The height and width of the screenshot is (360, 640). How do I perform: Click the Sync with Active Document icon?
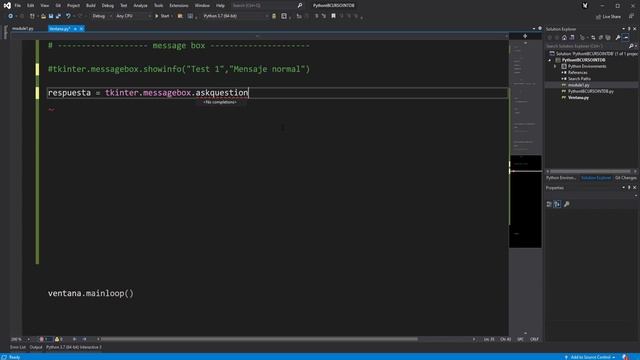point(593,38)
